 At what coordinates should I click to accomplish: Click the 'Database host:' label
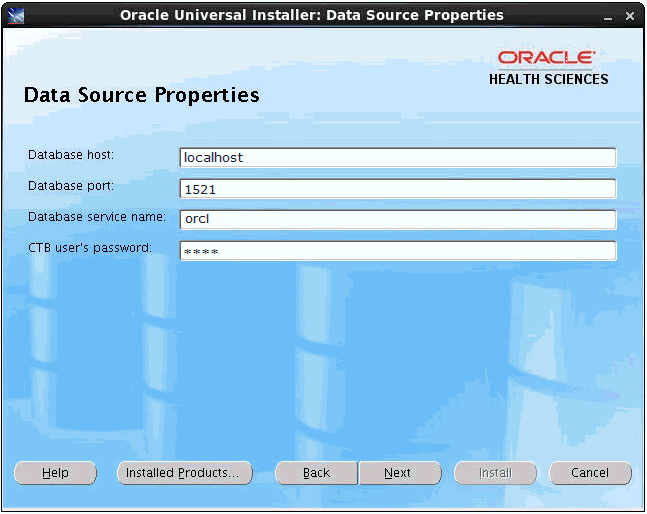pos(71,155)
